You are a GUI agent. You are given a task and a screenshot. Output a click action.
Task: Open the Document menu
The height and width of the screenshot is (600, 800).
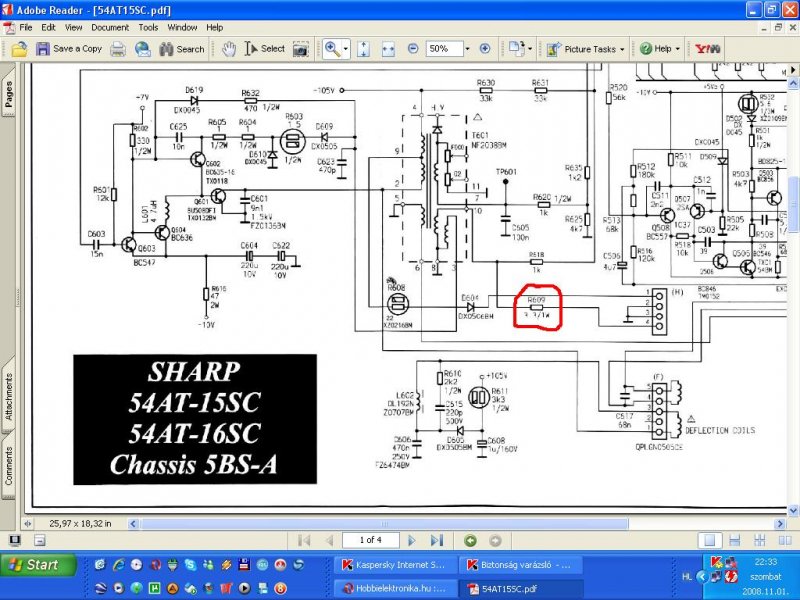coord(110,28)
